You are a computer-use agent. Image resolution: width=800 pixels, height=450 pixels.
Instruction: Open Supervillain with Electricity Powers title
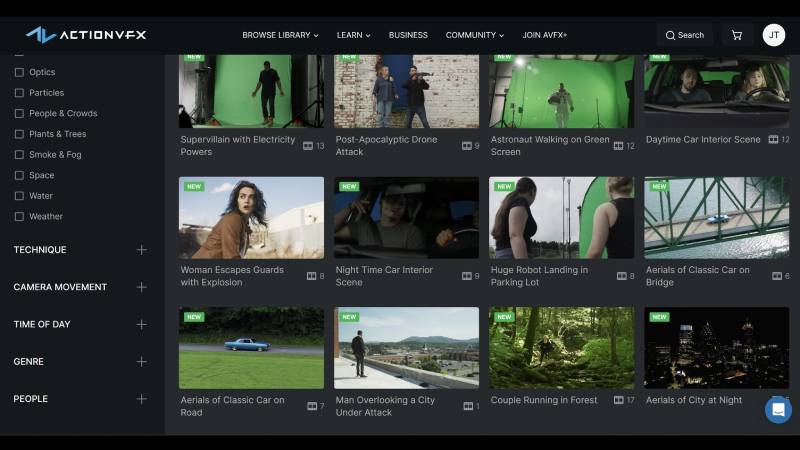[238, 145]
